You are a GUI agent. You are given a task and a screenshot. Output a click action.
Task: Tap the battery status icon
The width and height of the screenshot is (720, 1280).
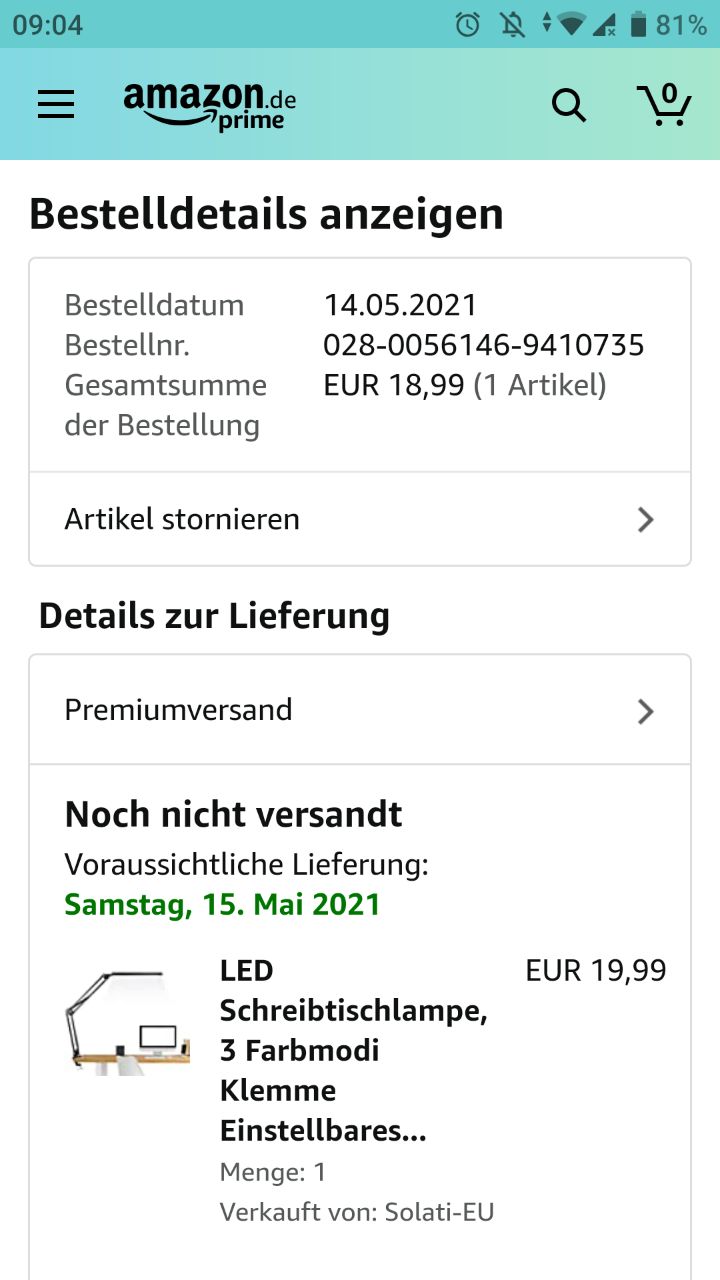[638, 25]
